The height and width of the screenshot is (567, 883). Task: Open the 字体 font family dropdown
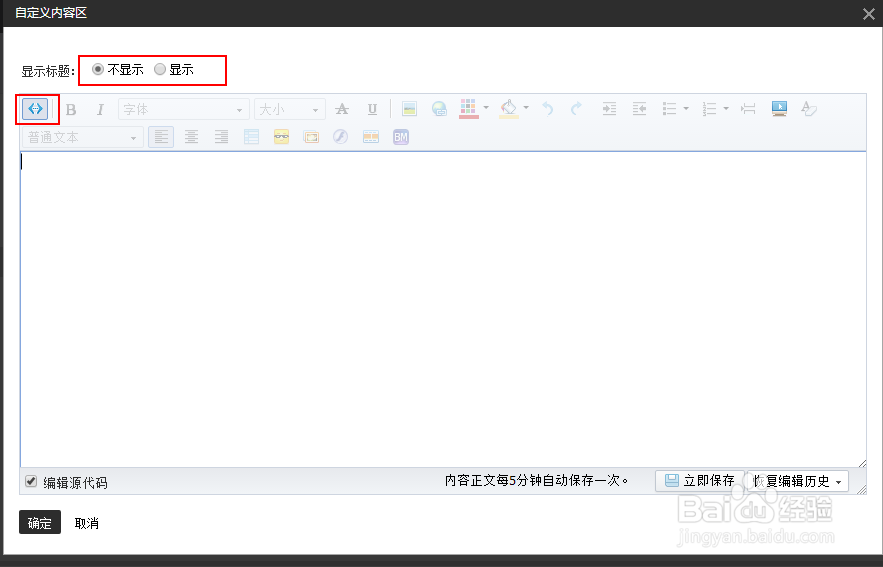pos(184,109)
